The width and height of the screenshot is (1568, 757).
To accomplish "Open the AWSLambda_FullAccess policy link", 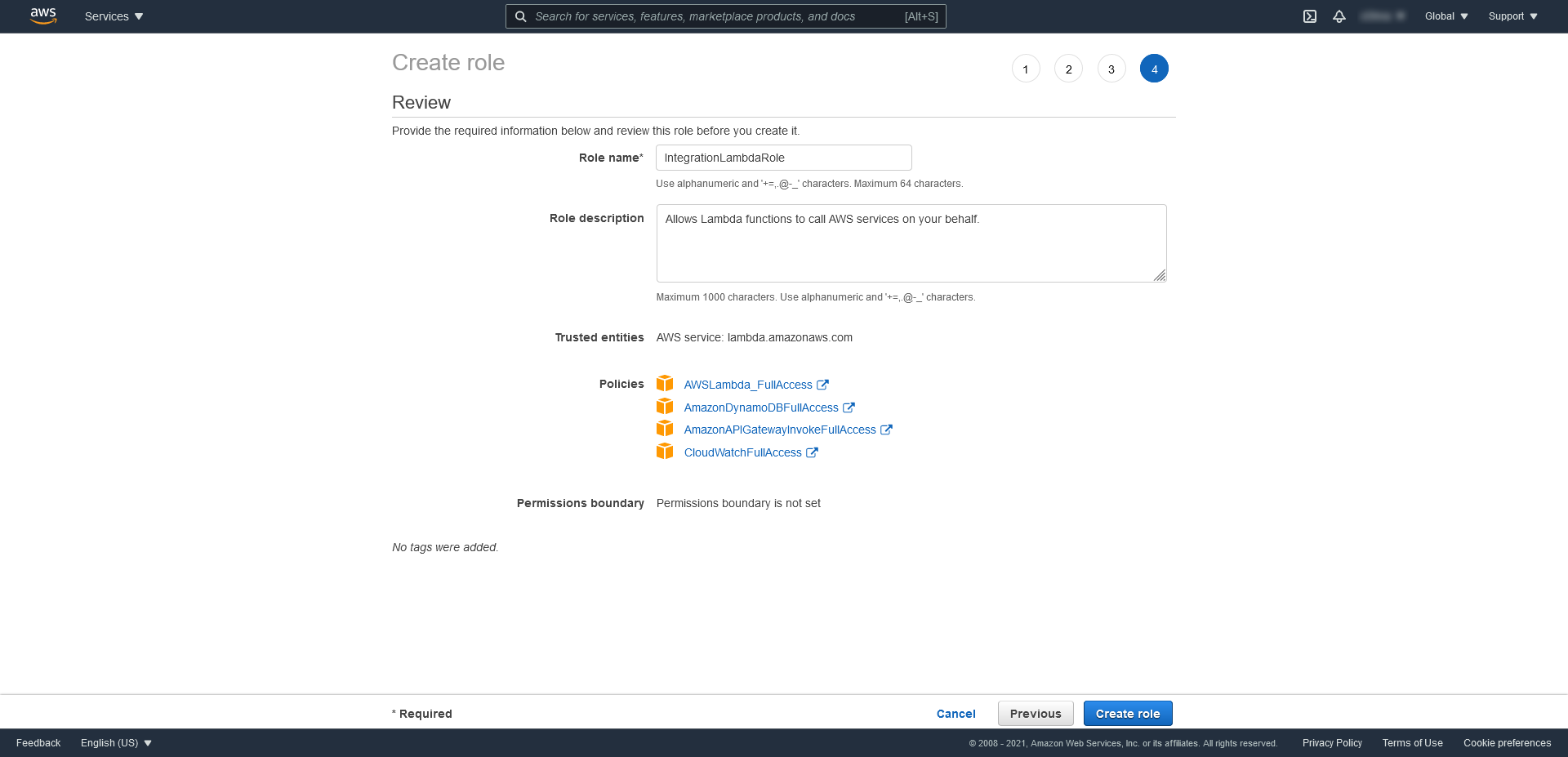I will point(748,385).
